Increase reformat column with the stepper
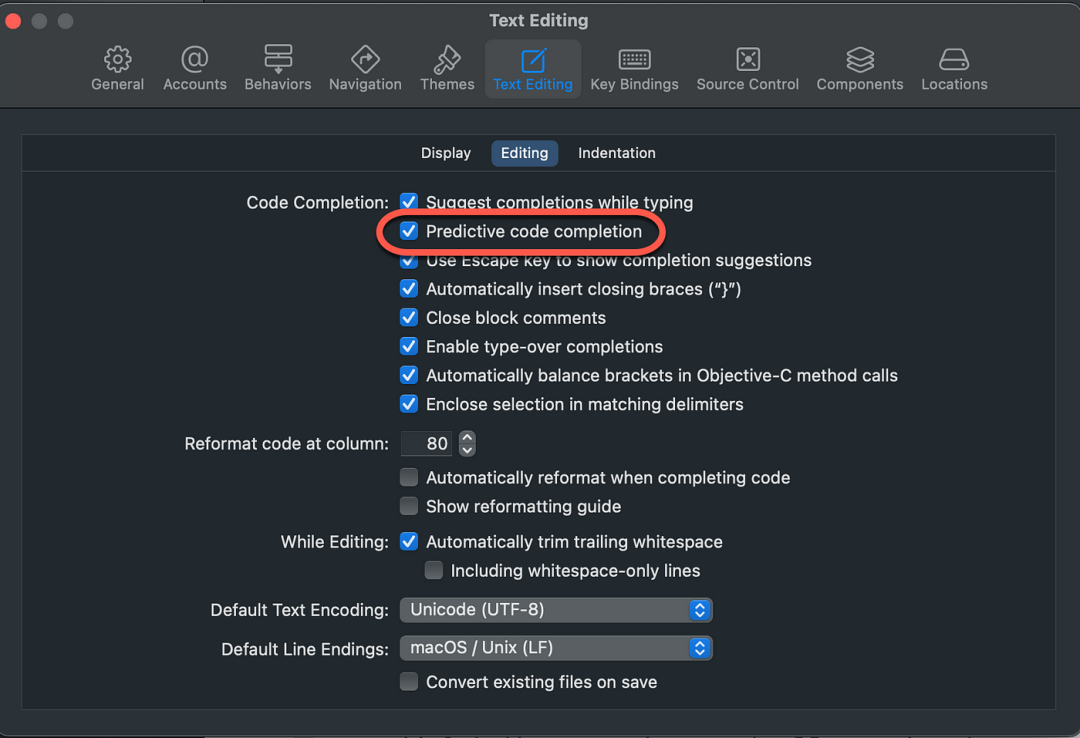1080x738 pixels. point(467,438)
